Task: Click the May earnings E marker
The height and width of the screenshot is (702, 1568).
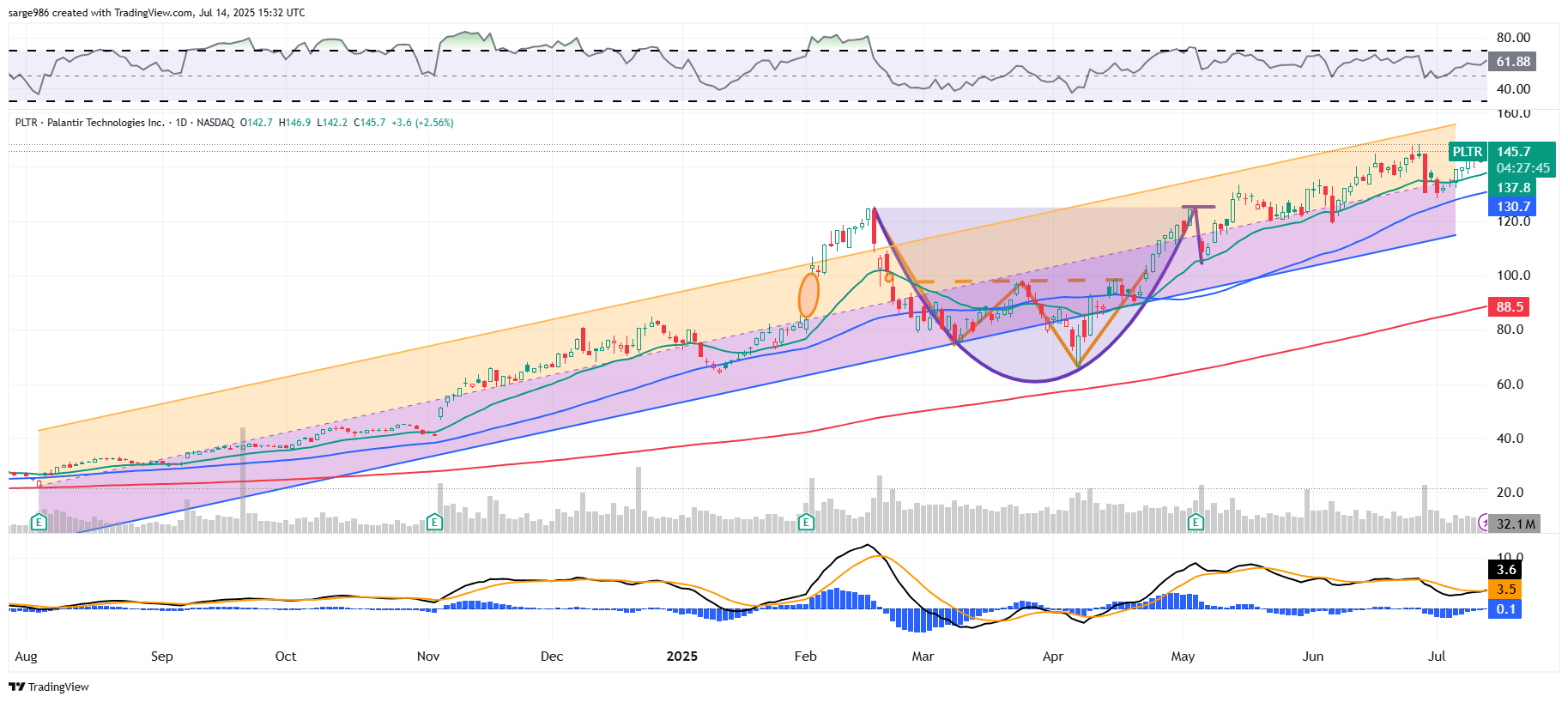Action: coord(1196,522)
